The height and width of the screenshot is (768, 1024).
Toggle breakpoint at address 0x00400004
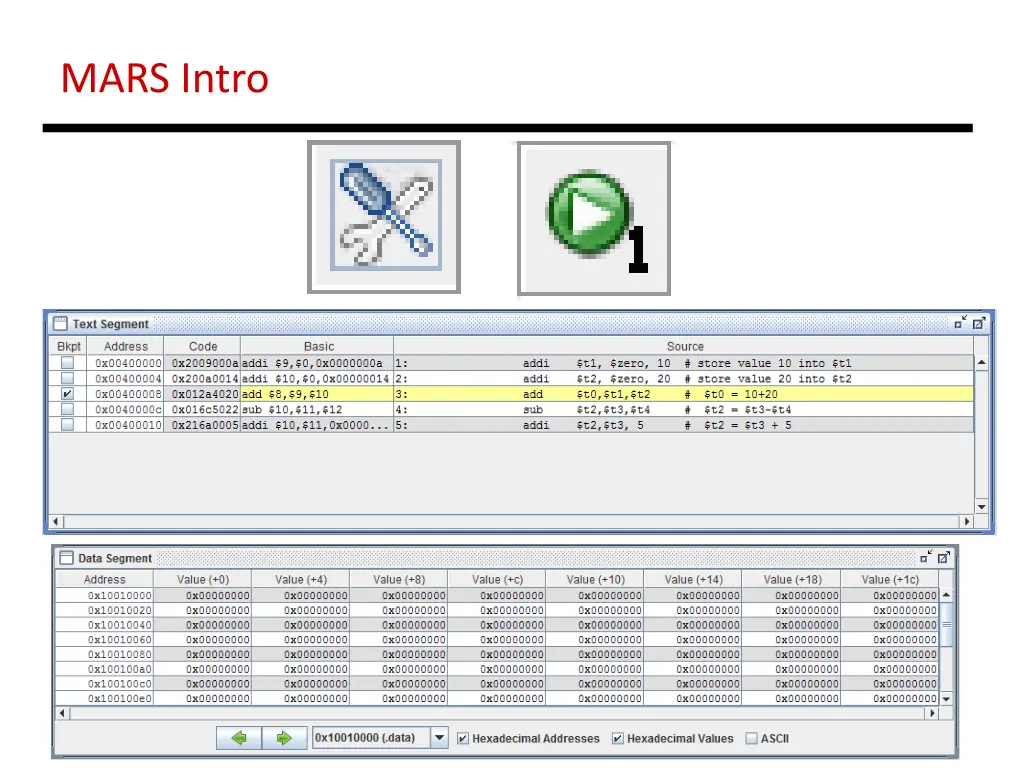tap(67, 378)
